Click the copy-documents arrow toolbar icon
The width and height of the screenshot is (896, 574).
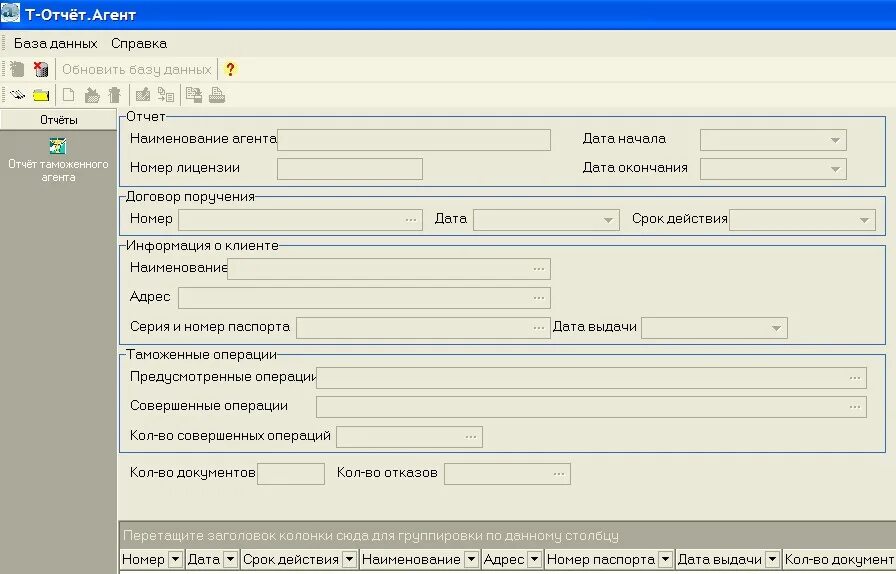166,95
